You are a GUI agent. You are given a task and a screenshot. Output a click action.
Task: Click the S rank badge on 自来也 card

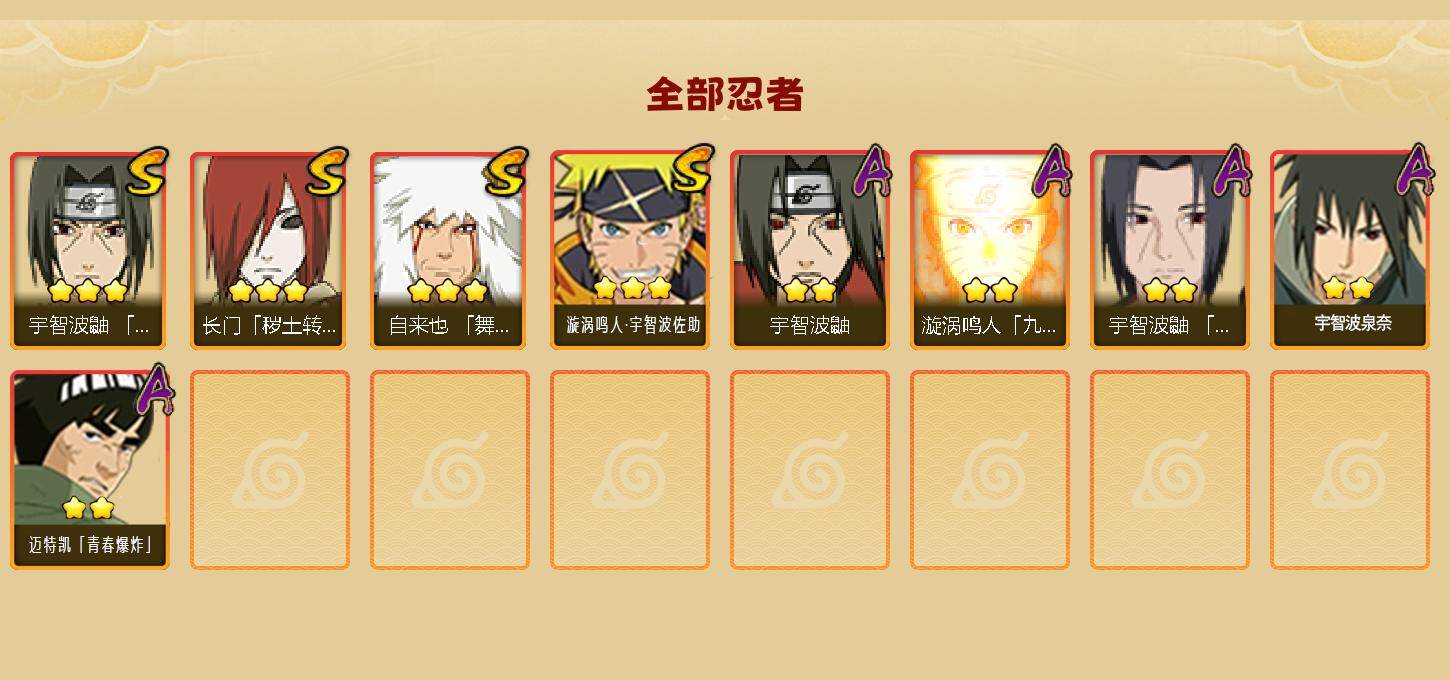click(506, 171)
